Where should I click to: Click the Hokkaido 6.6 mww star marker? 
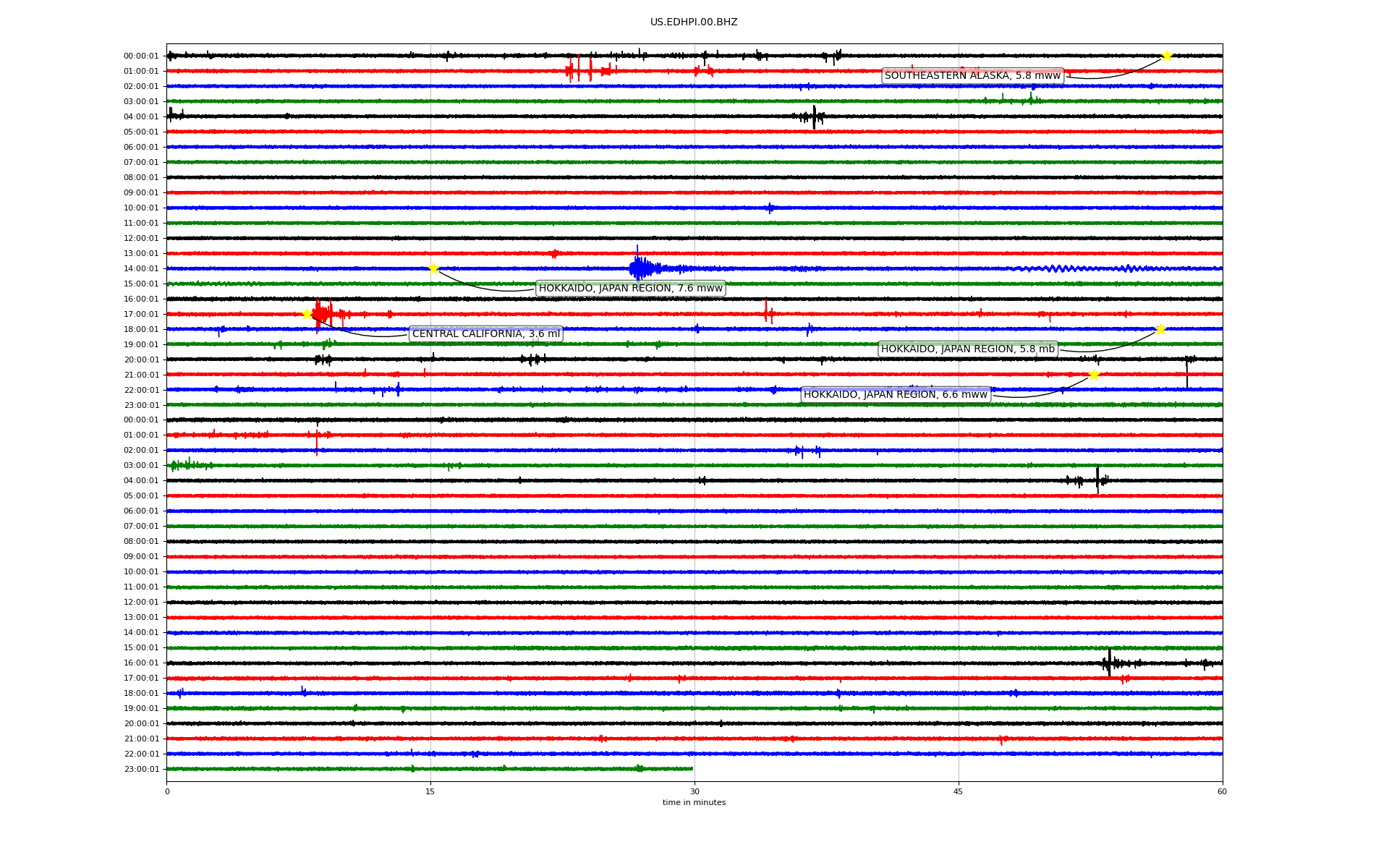click(x=1094, y=375)
